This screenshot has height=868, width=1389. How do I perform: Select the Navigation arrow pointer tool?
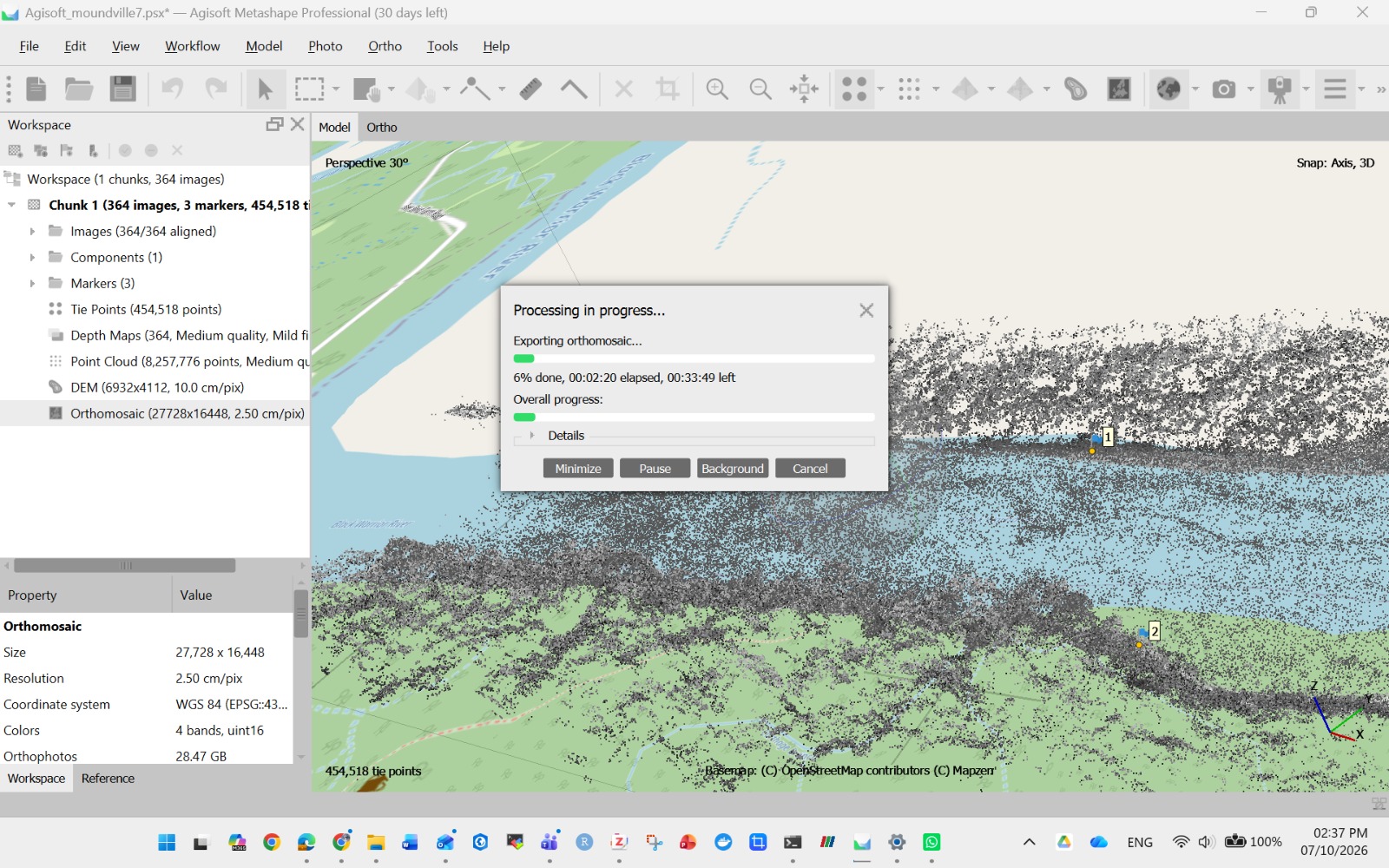pyautogui.click(x=266, y=89)
